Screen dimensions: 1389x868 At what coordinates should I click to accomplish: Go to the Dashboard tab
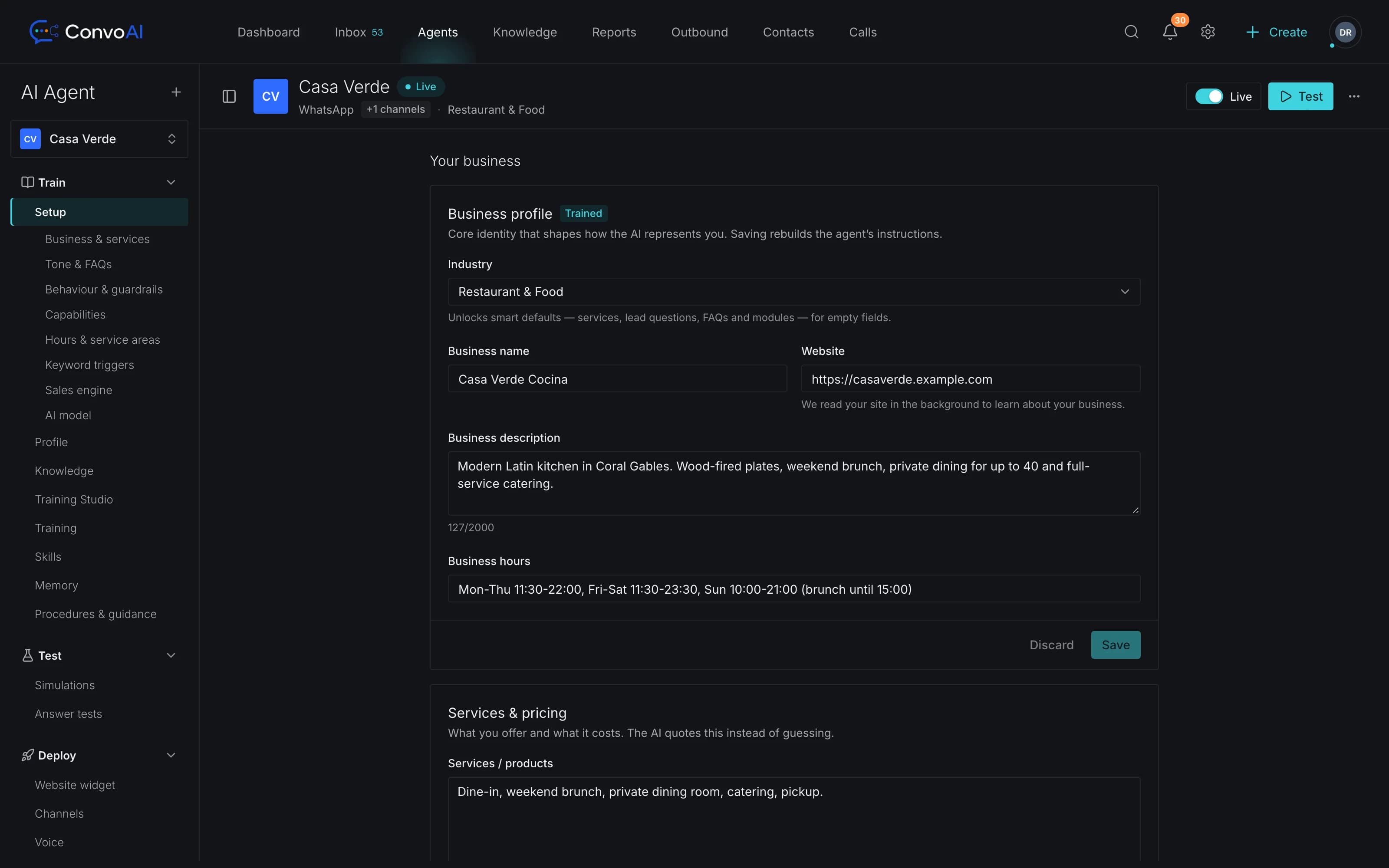click(269, 32)
